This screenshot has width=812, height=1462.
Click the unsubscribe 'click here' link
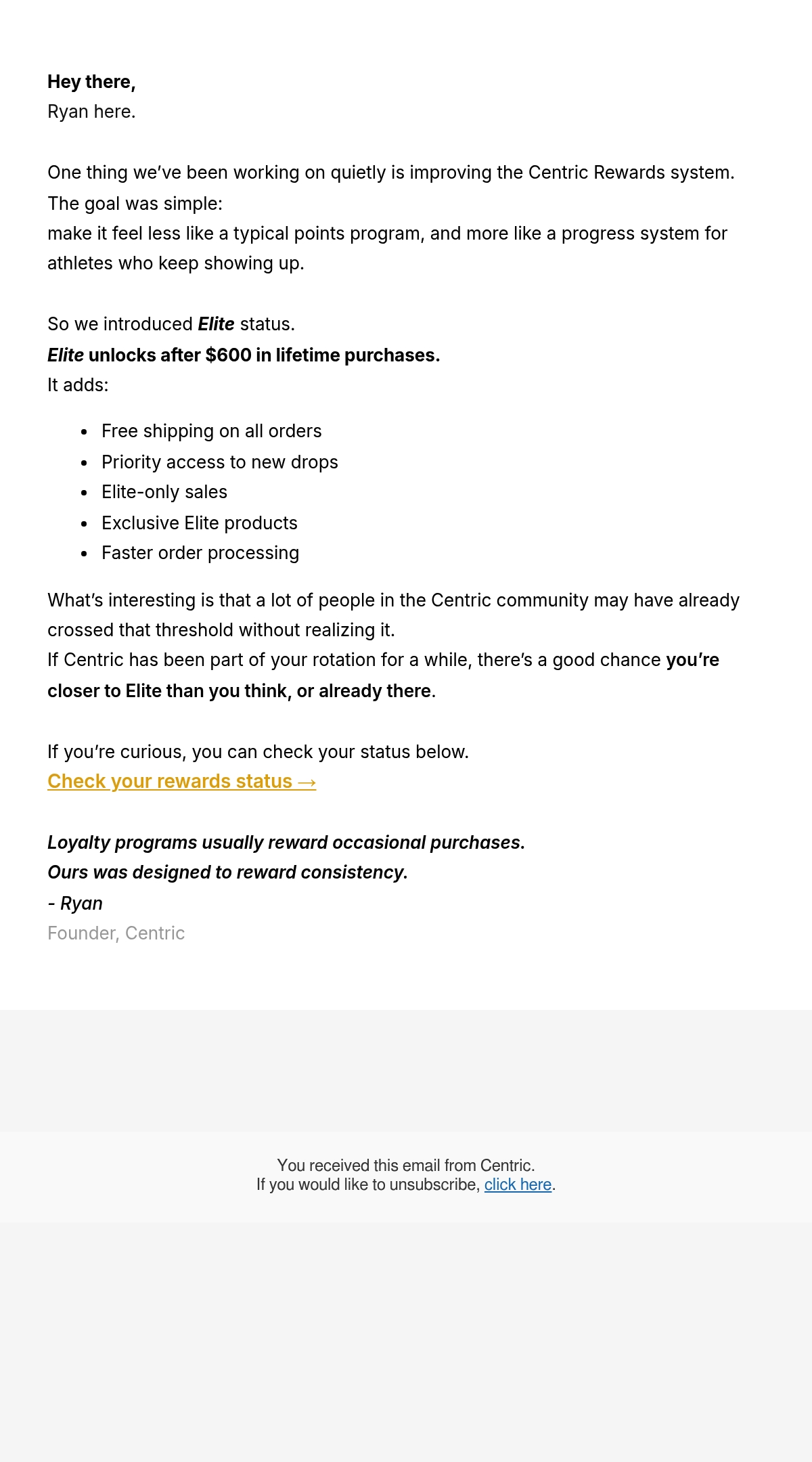pos(518,1184)
